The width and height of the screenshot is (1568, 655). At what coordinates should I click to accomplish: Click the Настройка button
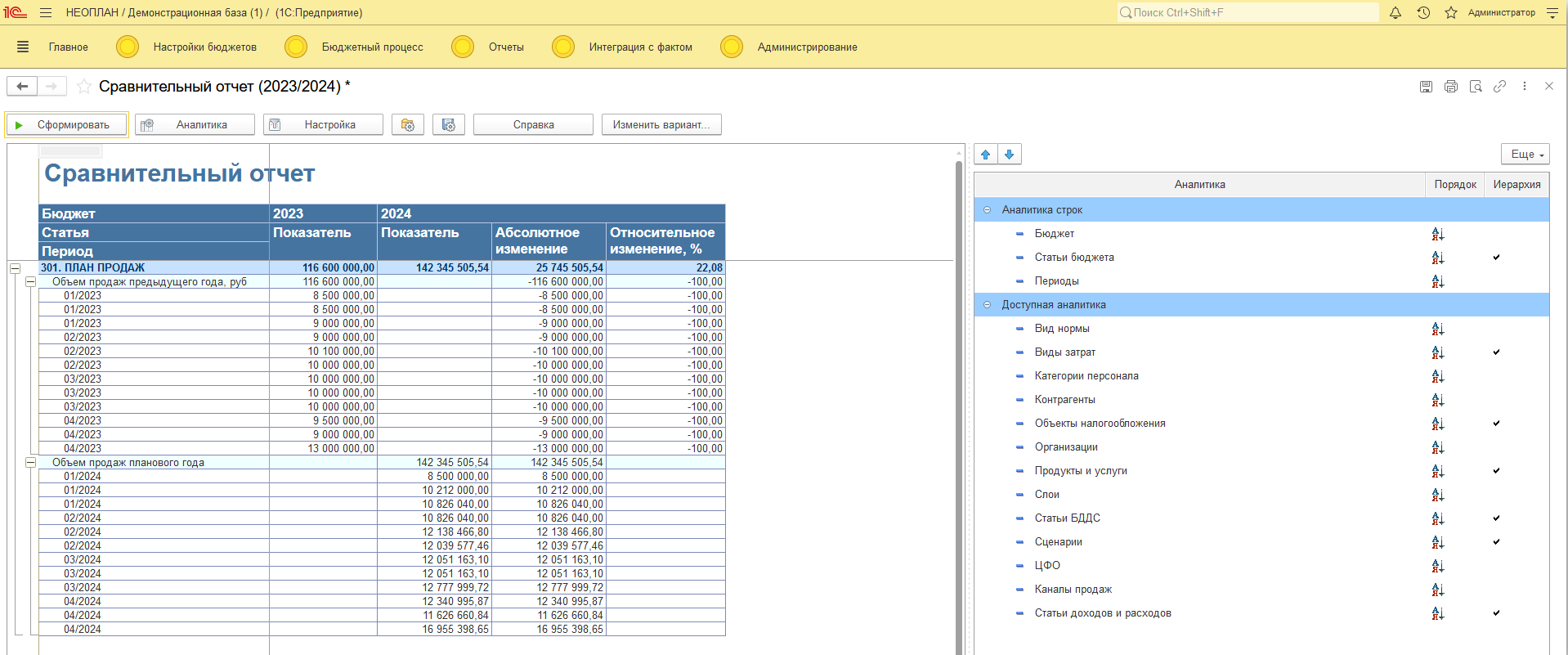pyautogui.click(x=323, y=124)
